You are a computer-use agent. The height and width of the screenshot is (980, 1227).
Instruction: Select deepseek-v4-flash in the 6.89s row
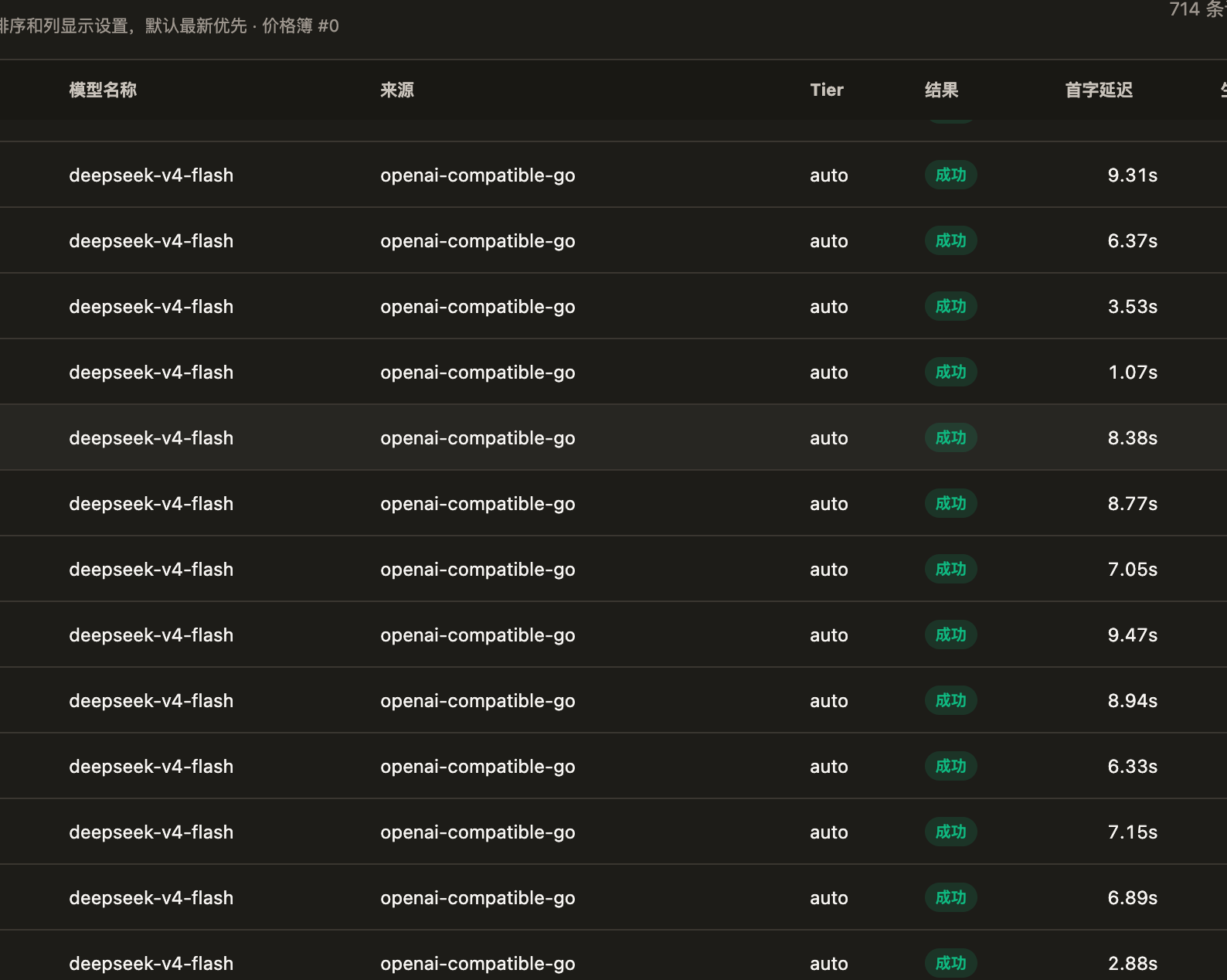pos(151,898)
